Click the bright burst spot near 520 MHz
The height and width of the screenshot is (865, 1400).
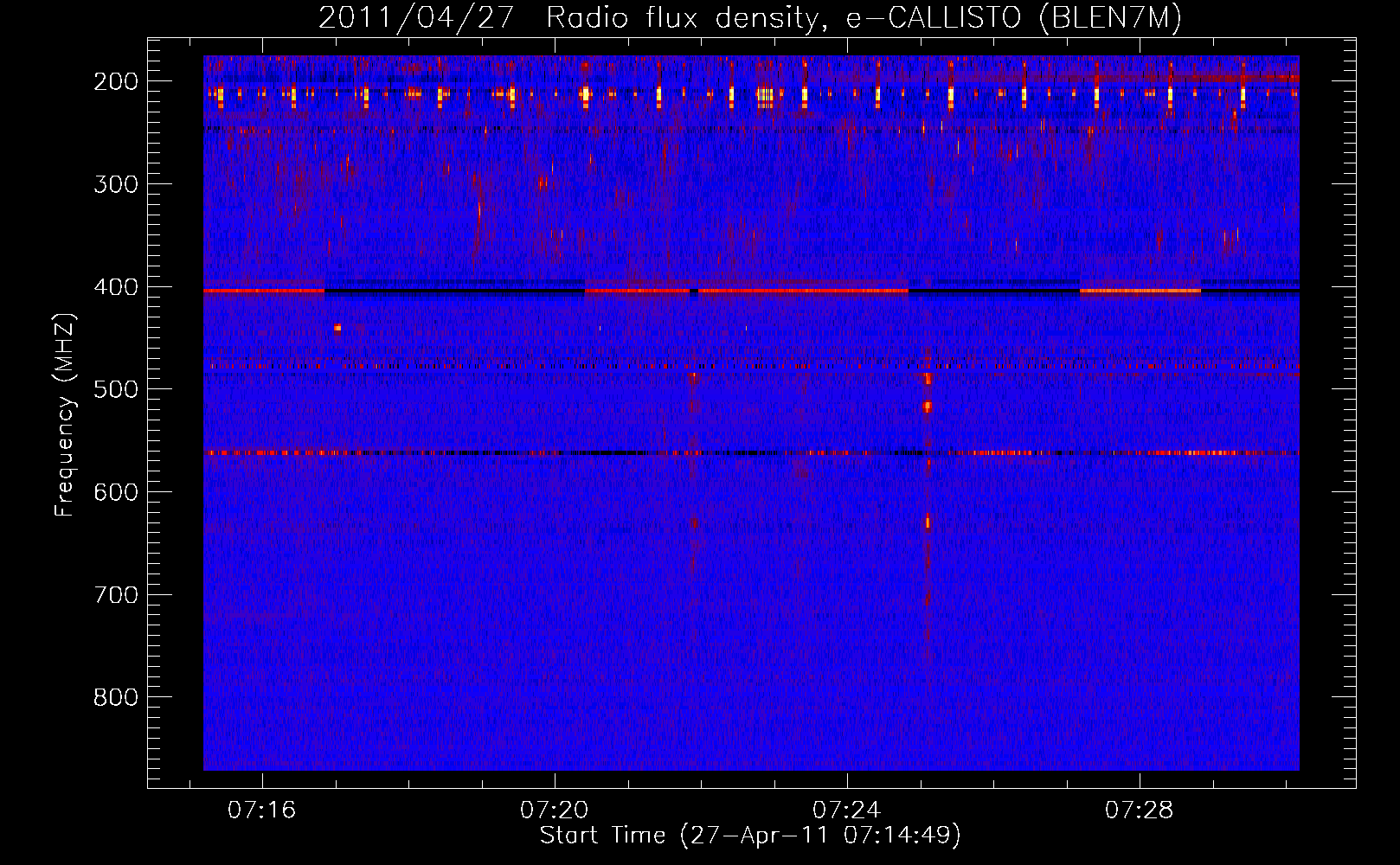(x=928, y=407)
